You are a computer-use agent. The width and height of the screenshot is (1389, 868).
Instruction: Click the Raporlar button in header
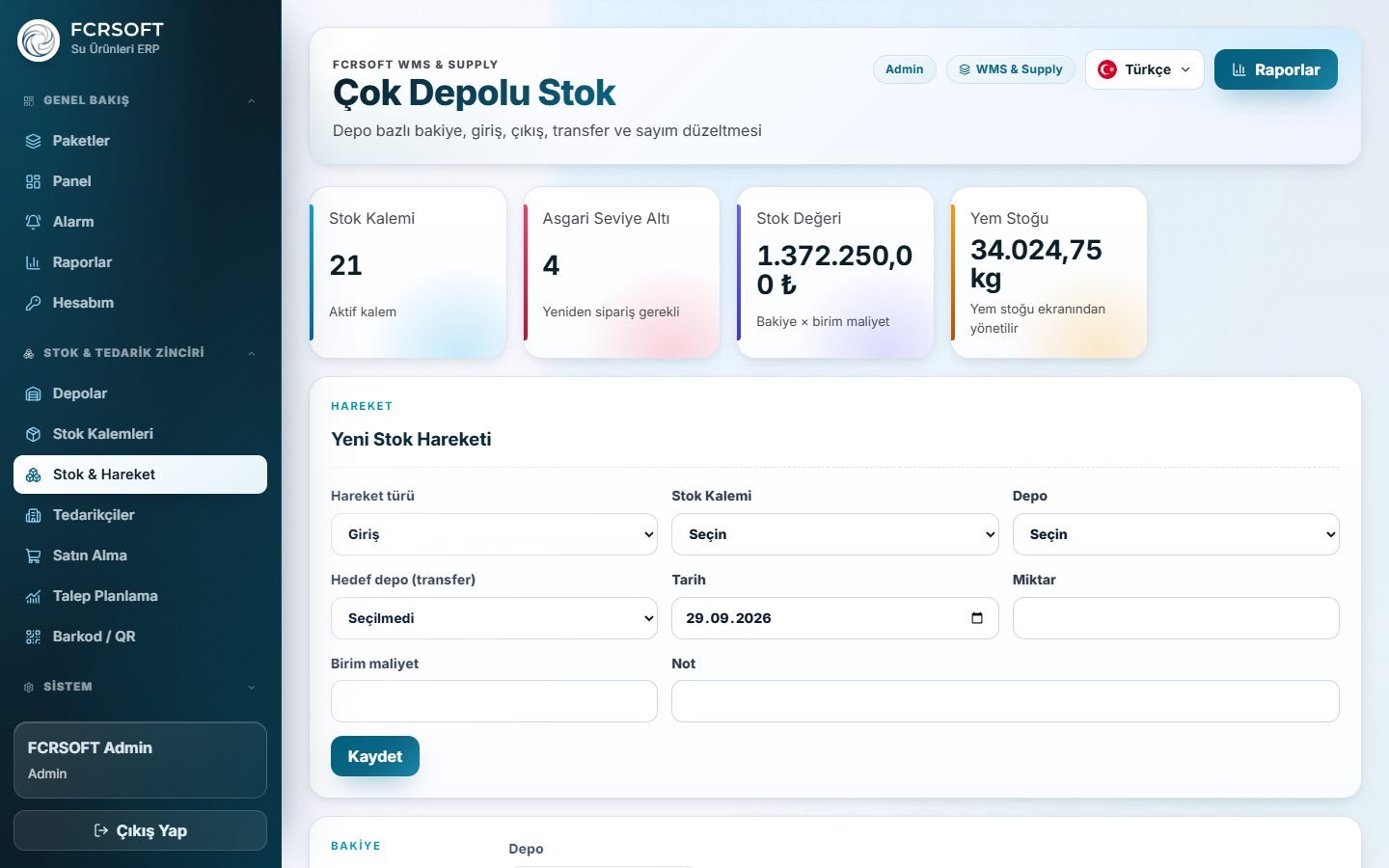coord(1276,69)
